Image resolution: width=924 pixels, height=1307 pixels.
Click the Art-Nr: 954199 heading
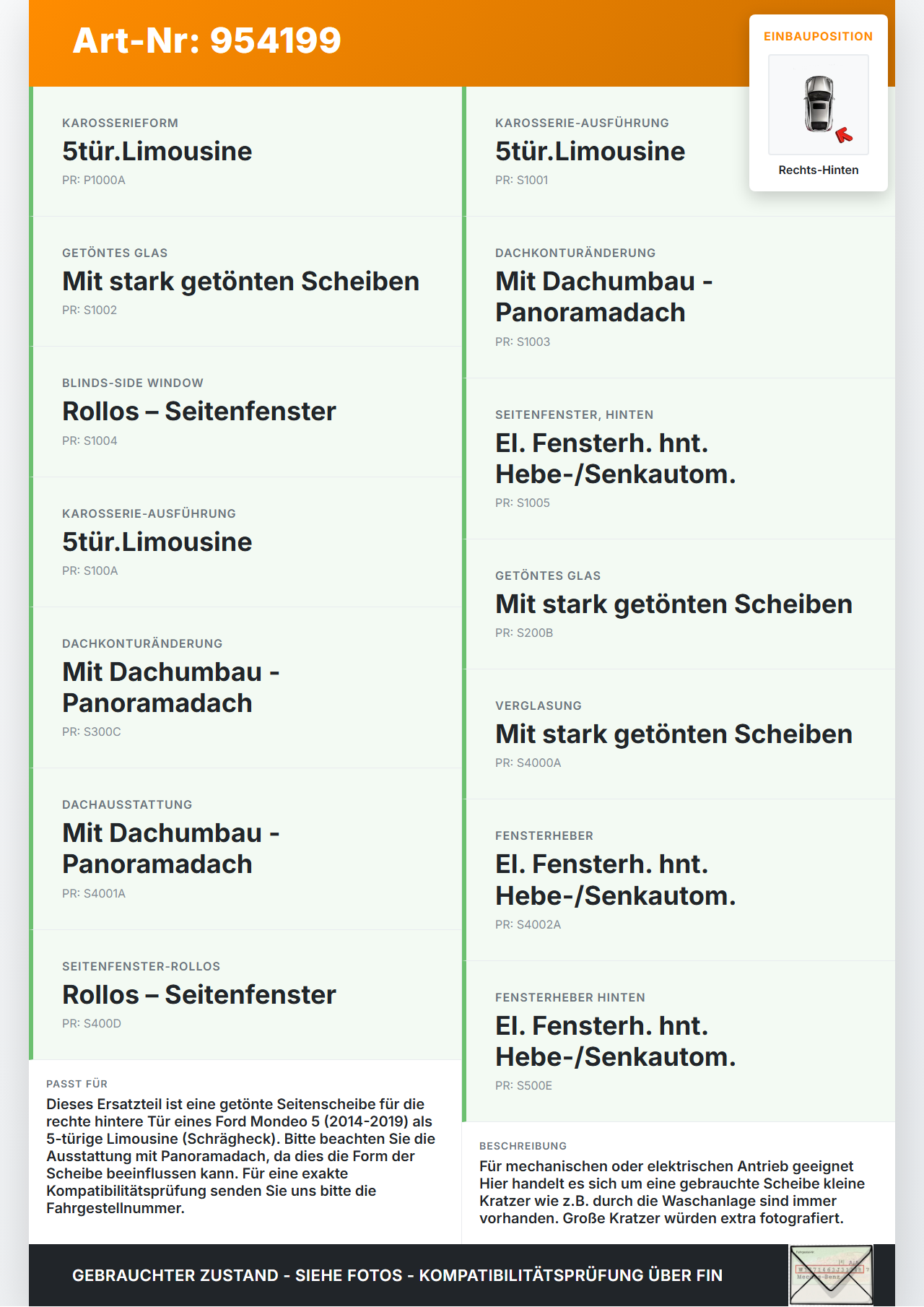[x=206, y=40]
